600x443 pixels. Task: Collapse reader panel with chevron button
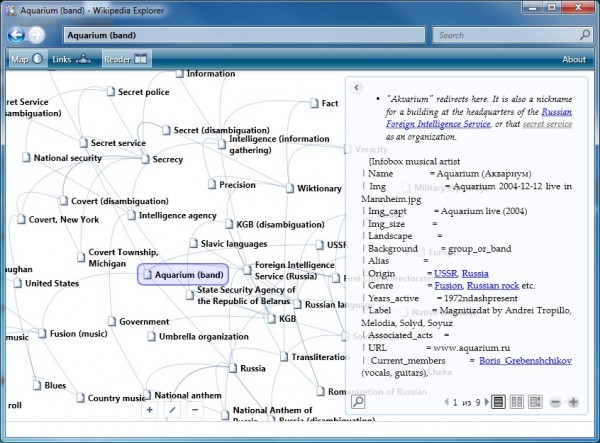[x=356, y=88]
